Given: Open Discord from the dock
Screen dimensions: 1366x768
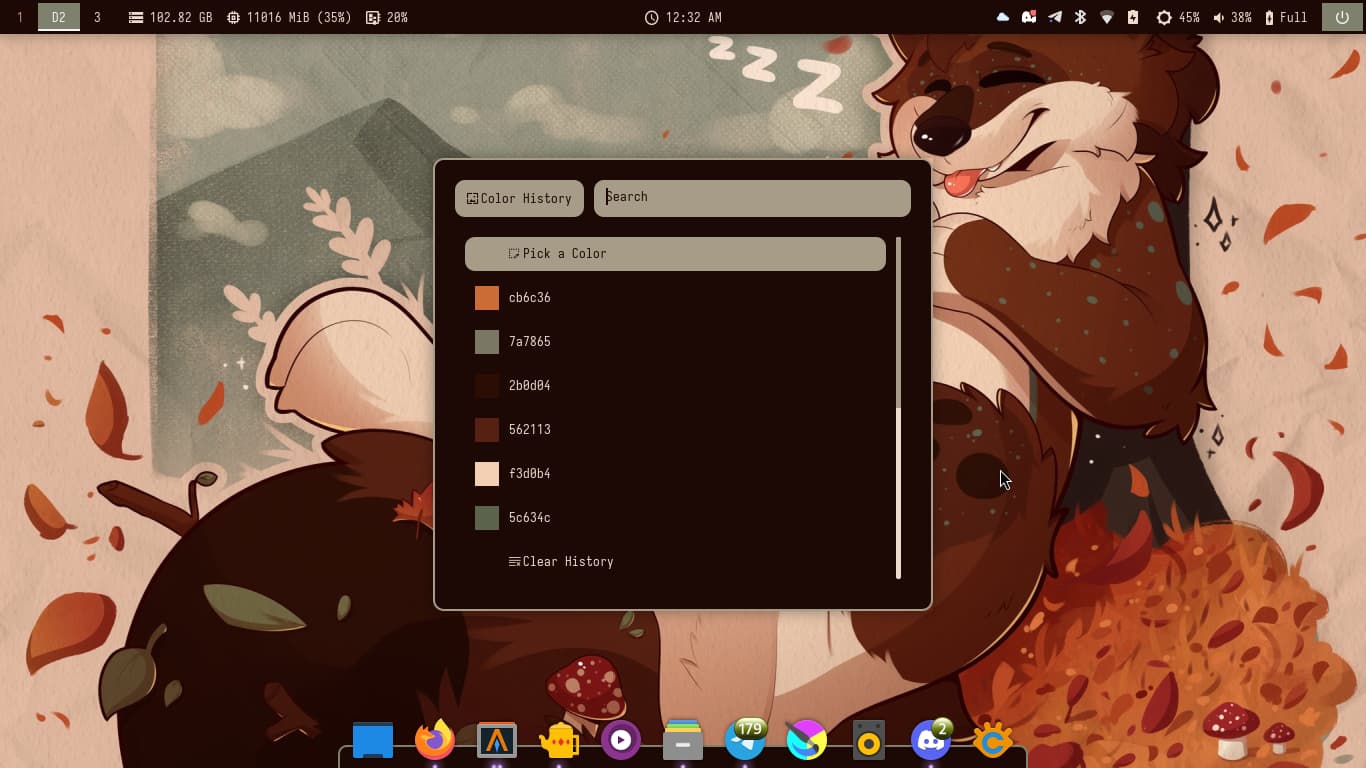Looking at the screenshot, I should pyautogui.click(x=930, y=741).
